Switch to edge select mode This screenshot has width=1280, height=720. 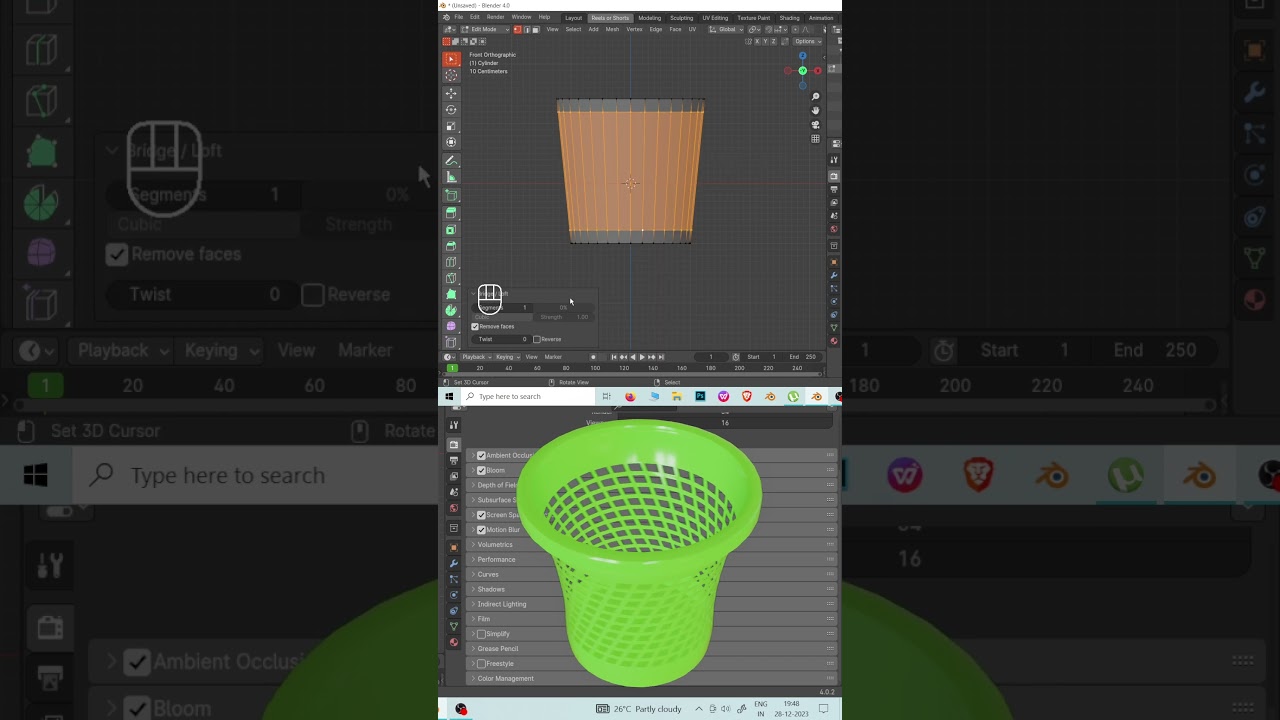(x=527, y=29)
